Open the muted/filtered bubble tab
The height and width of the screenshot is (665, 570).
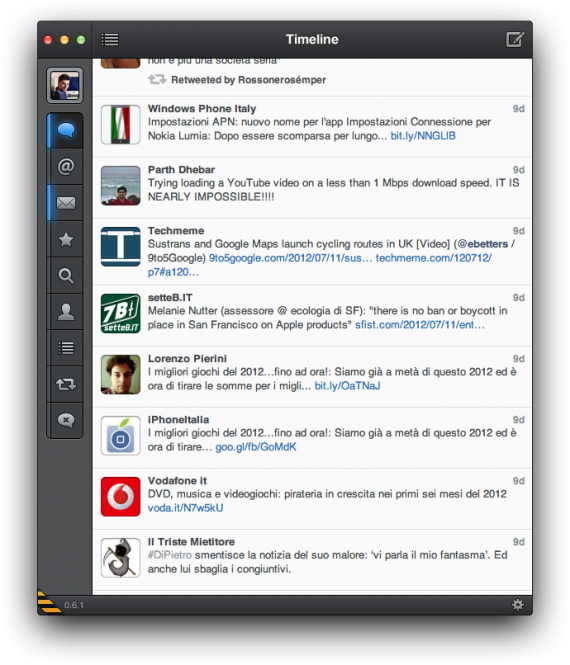click(x=66, y=420)
